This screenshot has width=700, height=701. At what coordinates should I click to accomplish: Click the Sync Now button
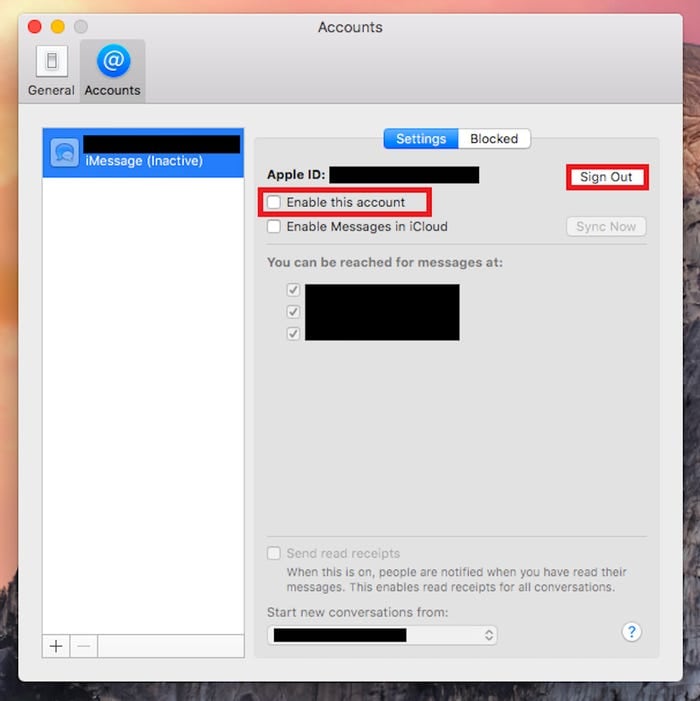click(606, 227)
